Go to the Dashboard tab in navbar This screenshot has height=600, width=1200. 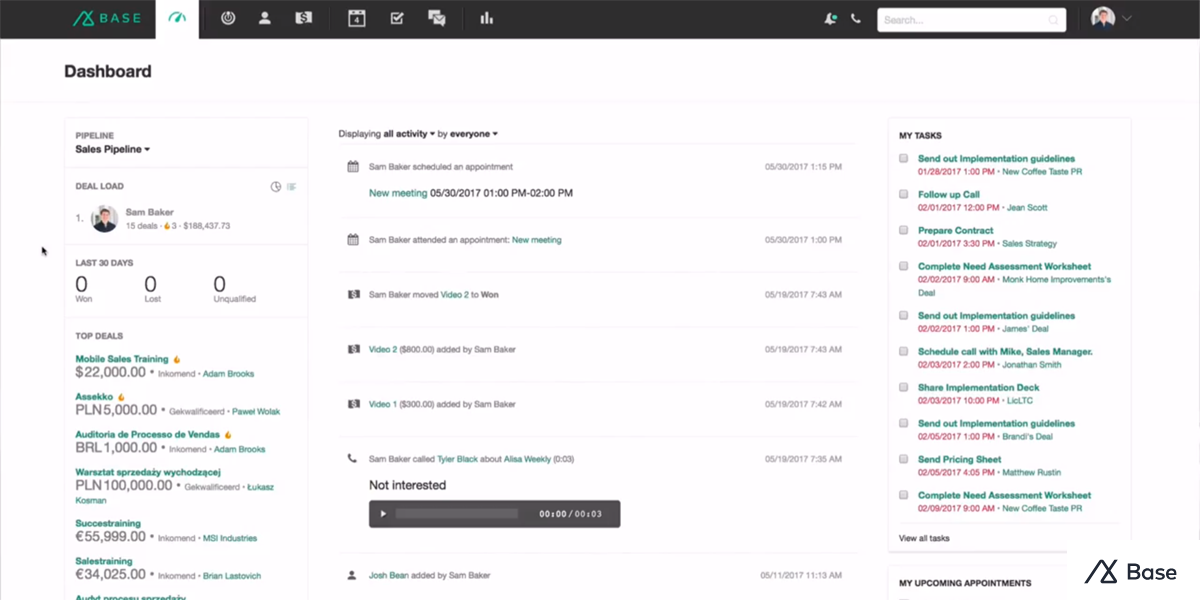click(x=177, y=18)
